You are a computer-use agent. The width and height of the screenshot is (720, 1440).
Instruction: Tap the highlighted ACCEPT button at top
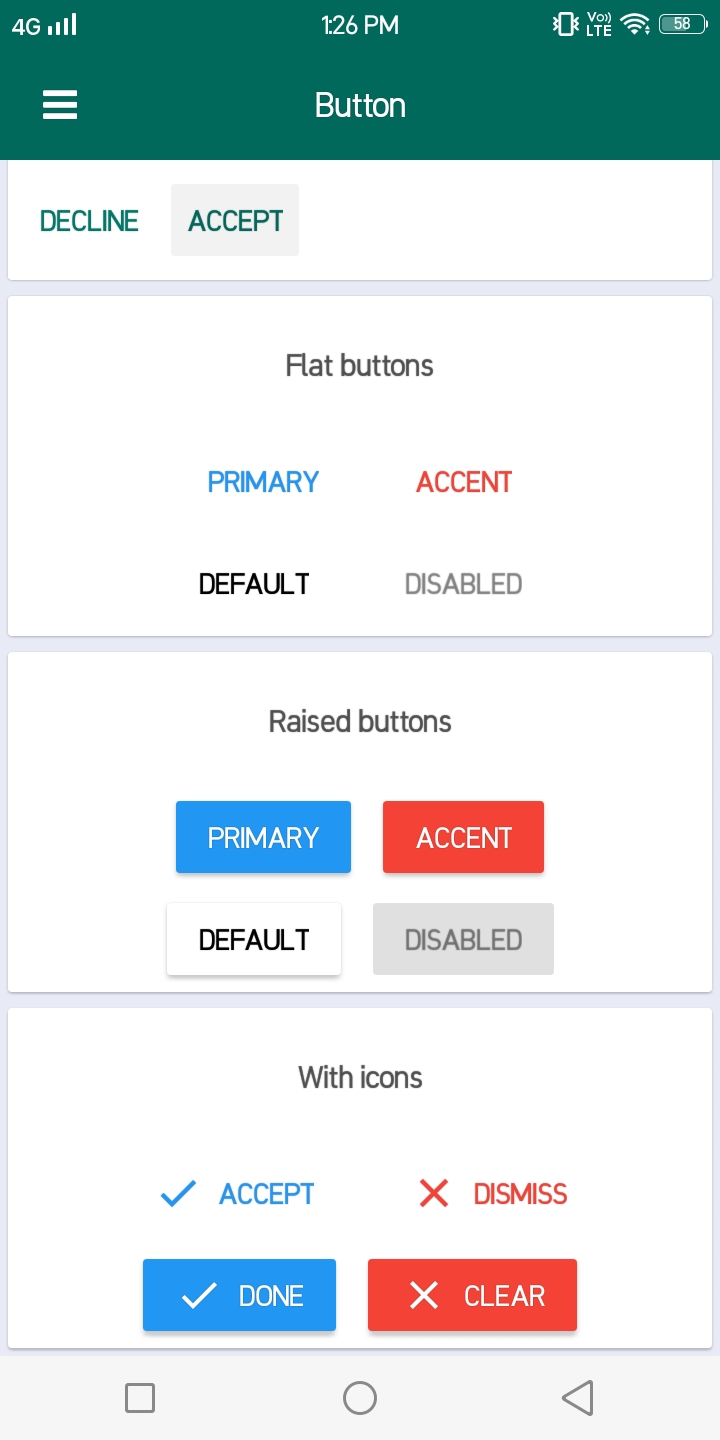(235, 221)
